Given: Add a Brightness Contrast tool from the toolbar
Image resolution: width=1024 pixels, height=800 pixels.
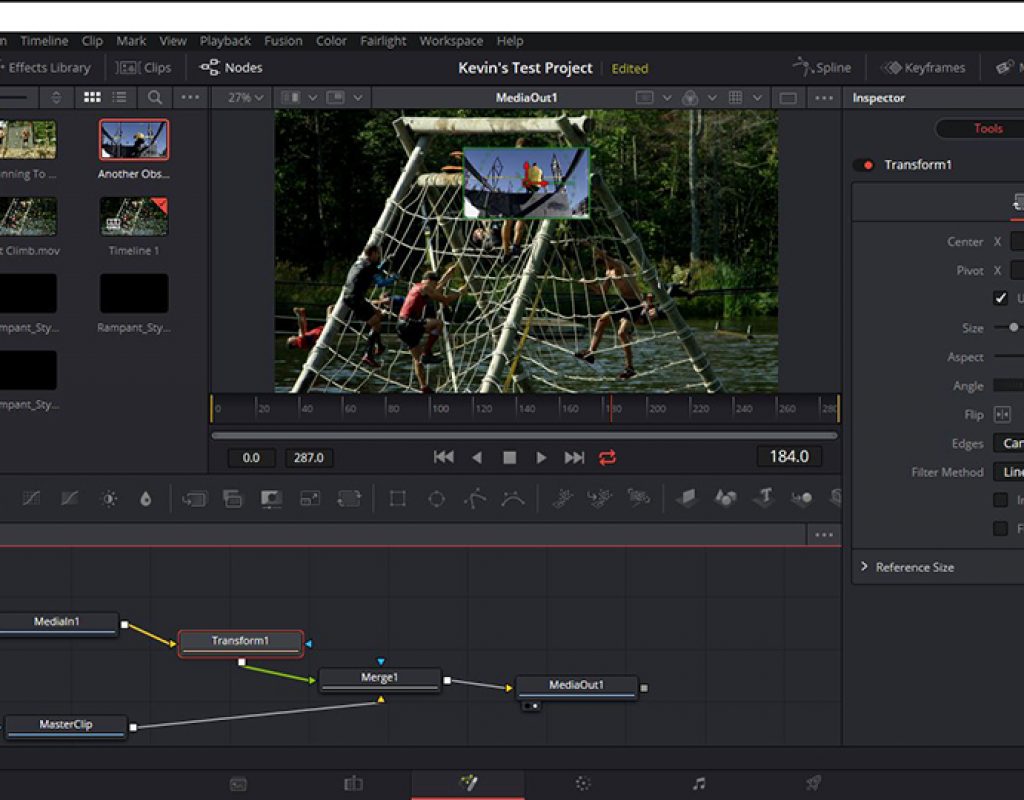Looking at the screenshot, I should tap(109, 499).
